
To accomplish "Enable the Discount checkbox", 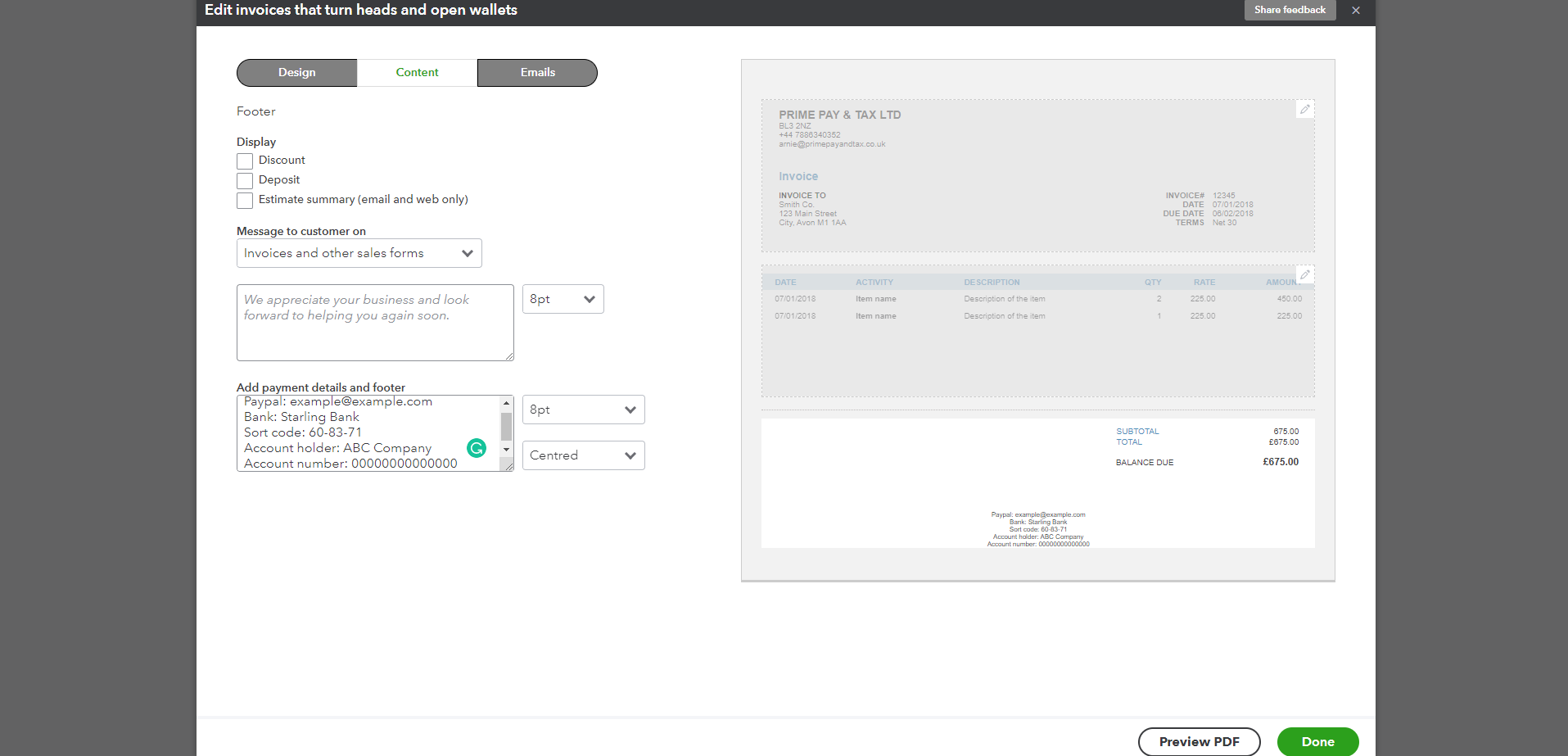I will (245, 161).
